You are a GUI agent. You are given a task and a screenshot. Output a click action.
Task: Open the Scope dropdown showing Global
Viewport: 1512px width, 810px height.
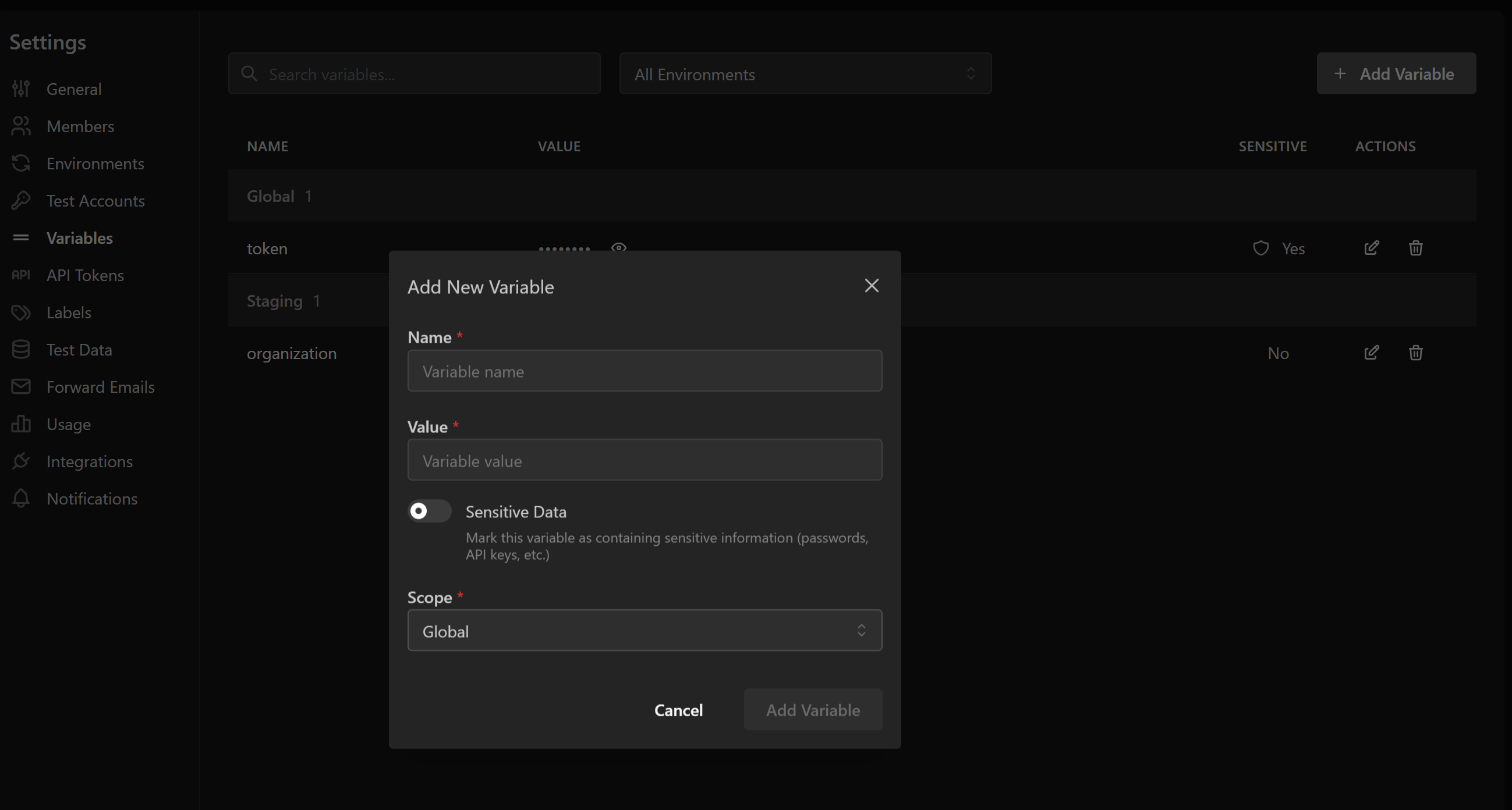[x=644, y=630]
